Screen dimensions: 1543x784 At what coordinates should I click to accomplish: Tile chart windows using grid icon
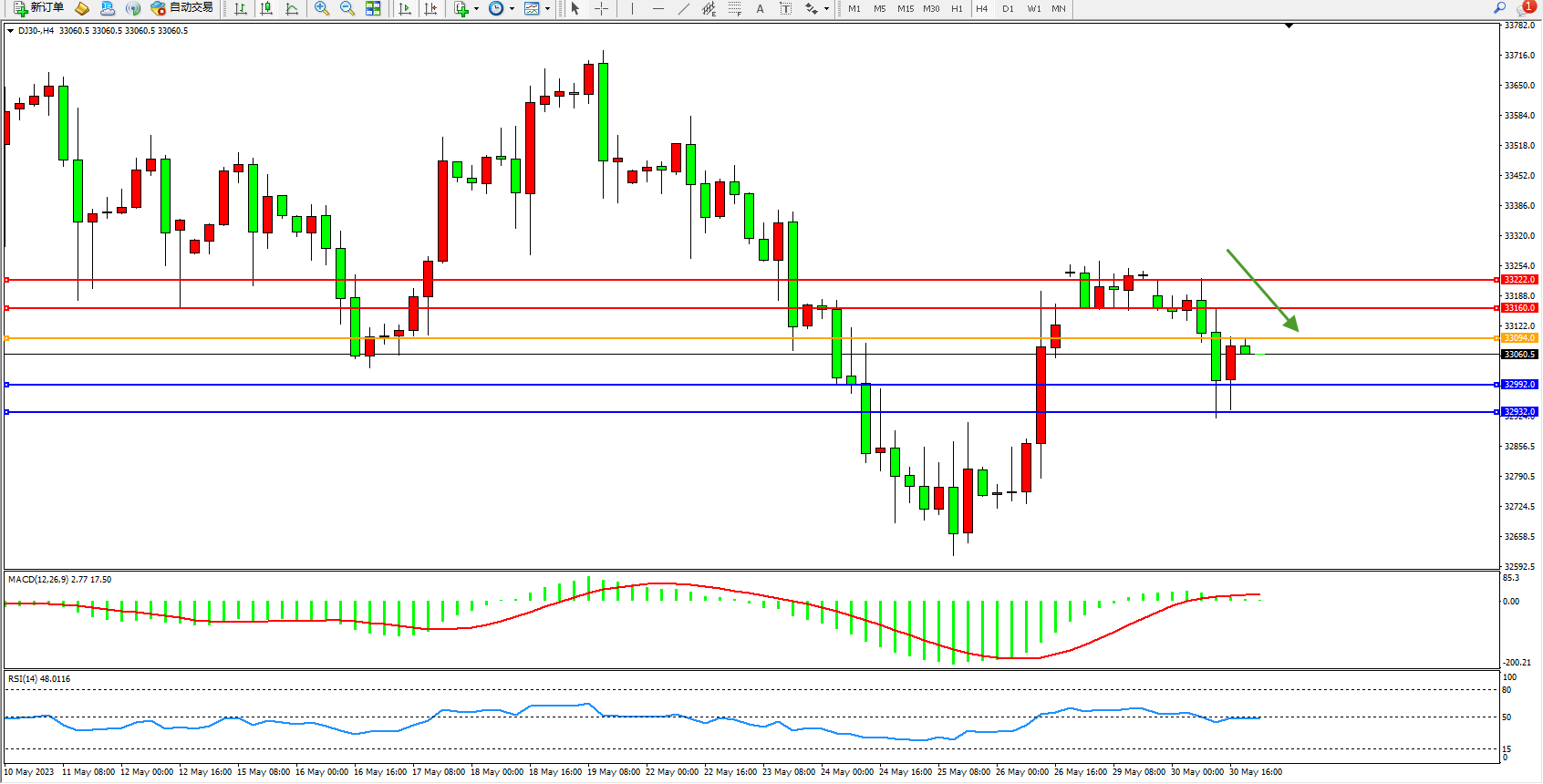373,8
